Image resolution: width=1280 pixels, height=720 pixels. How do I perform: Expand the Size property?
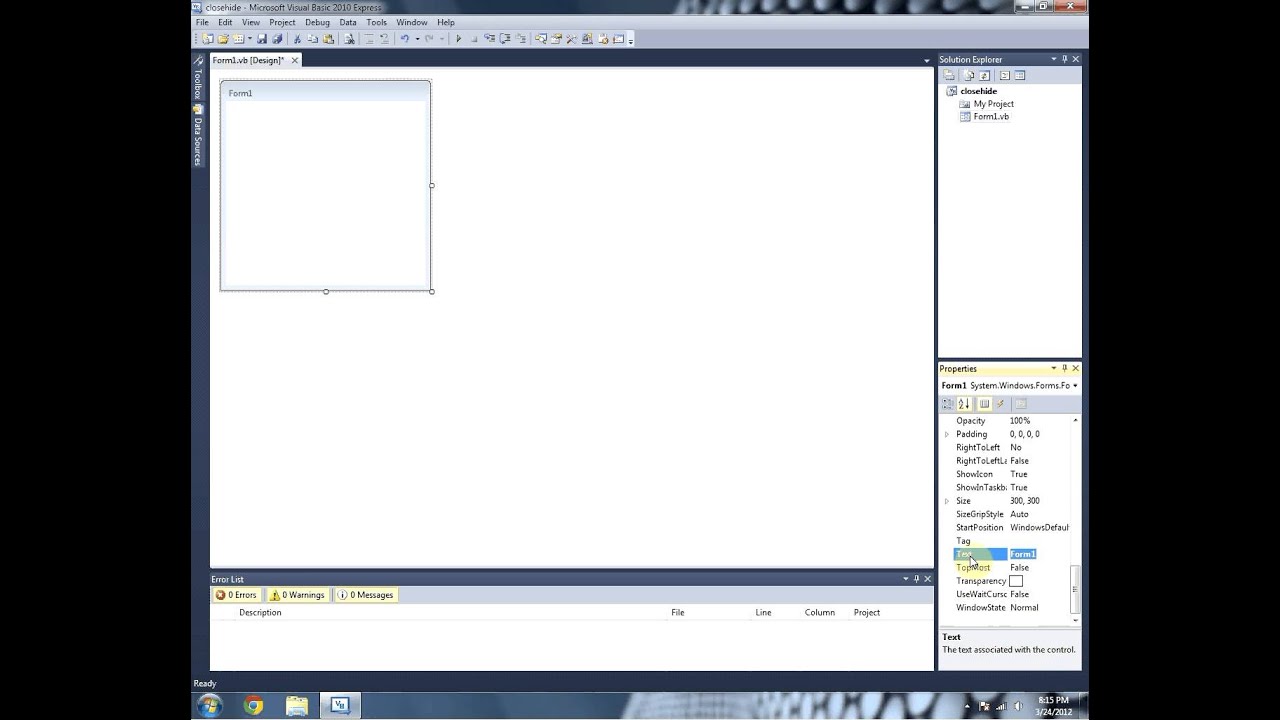coord(946,500)
